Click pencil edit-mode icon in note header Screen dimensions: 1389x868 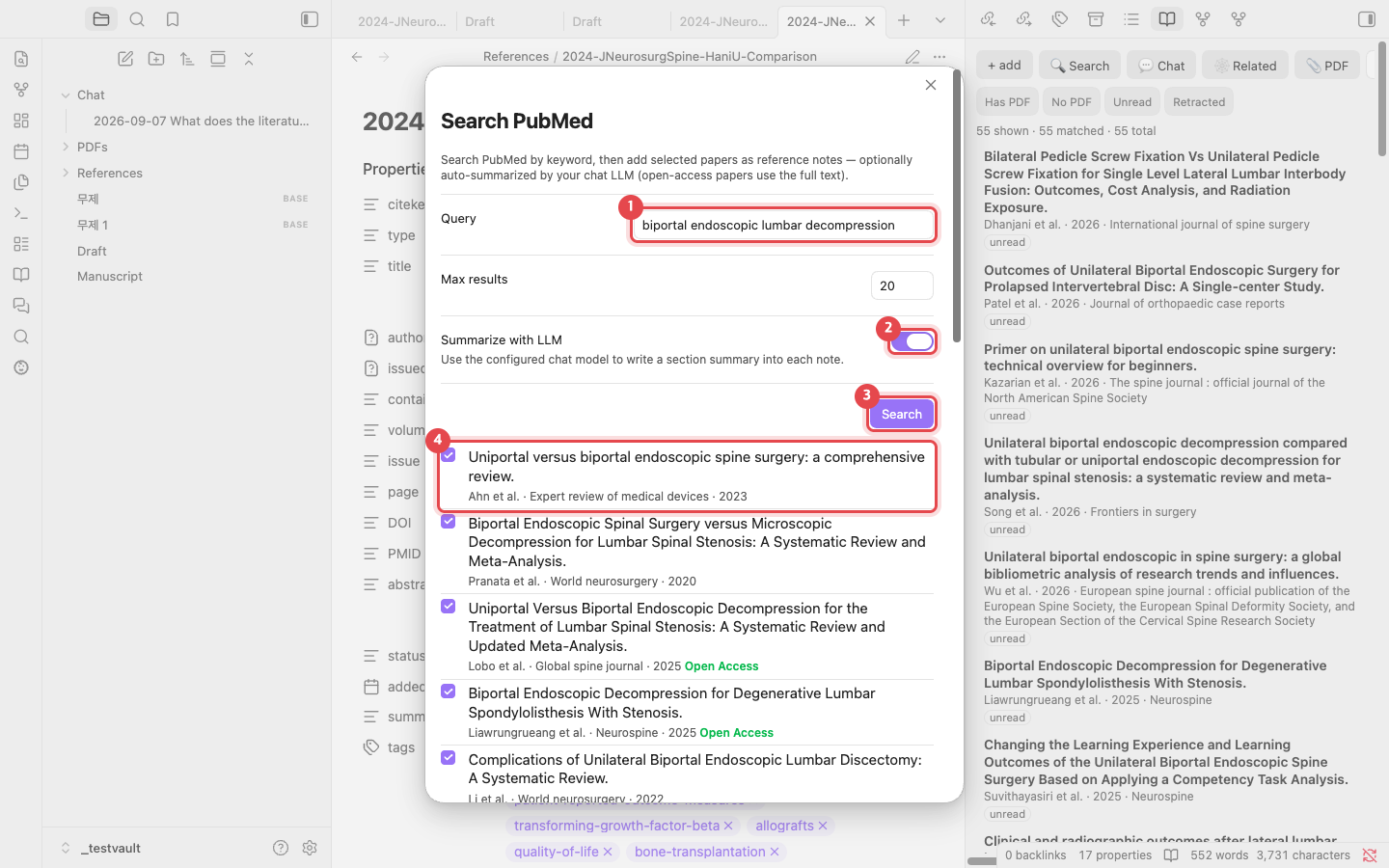(x=912, y=57)
